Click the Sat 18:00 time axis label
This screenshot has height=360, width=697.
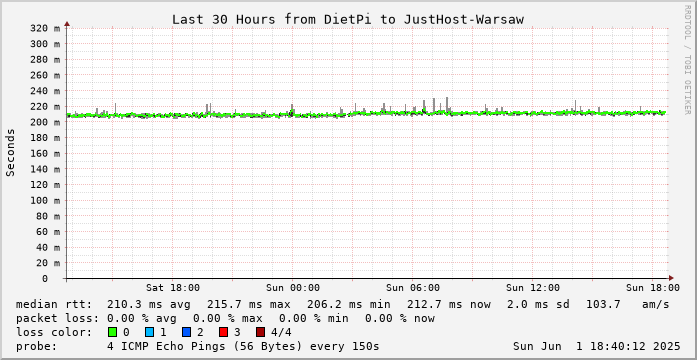pos(173,288)
